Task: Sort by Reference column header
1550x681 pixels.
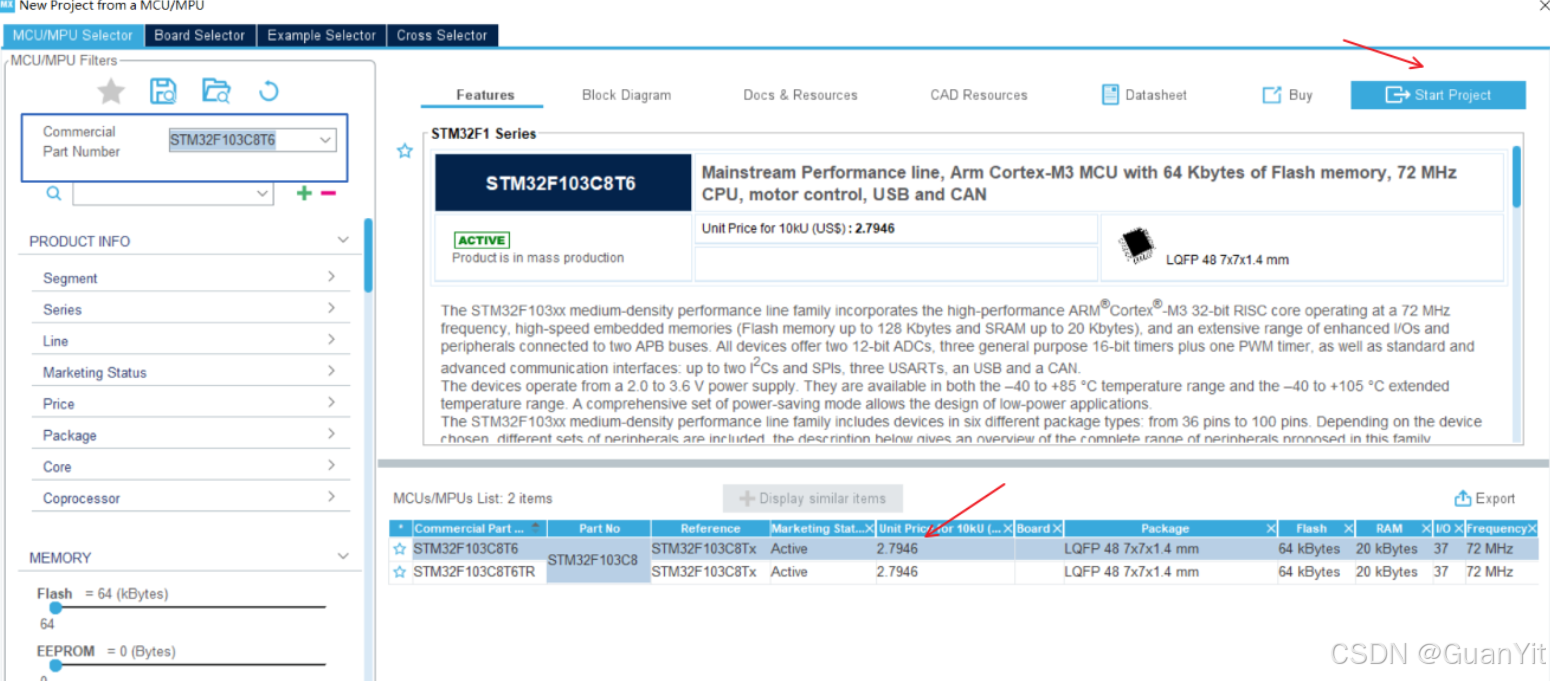Action: pos(710,528)
